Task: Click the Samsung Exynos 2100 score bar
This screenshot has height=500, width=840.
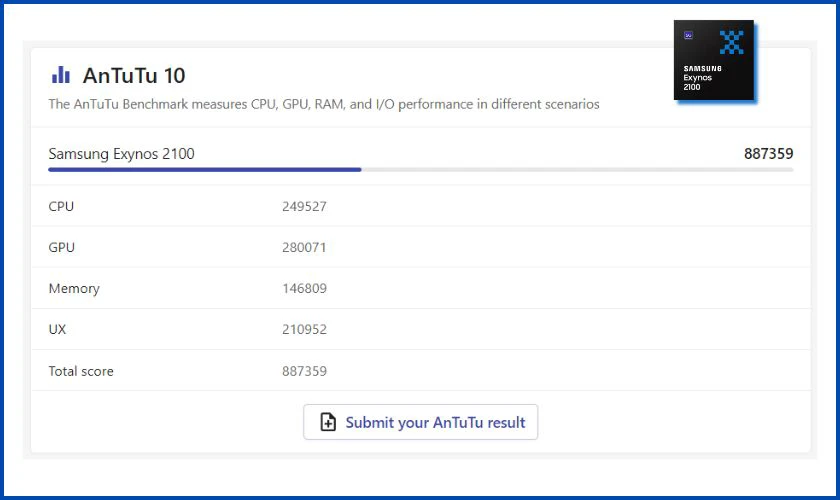Action: point(421,169)
